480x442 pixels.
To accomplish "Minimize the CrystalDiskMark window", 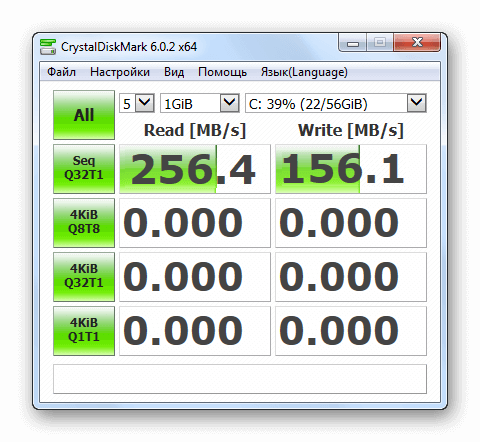I will 353,43.
